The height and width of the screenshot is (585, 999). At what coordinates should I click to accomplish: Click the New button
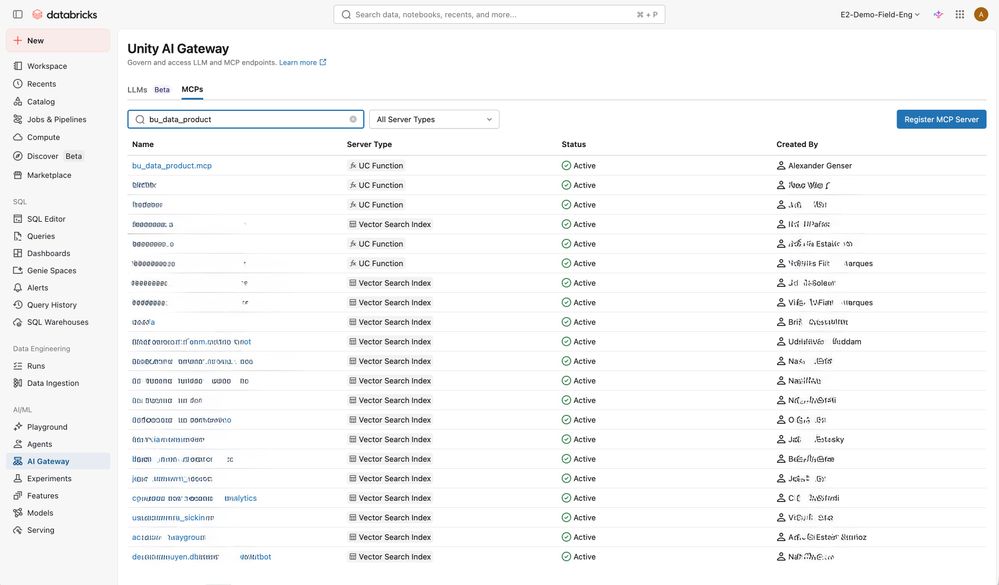(58, 41)
